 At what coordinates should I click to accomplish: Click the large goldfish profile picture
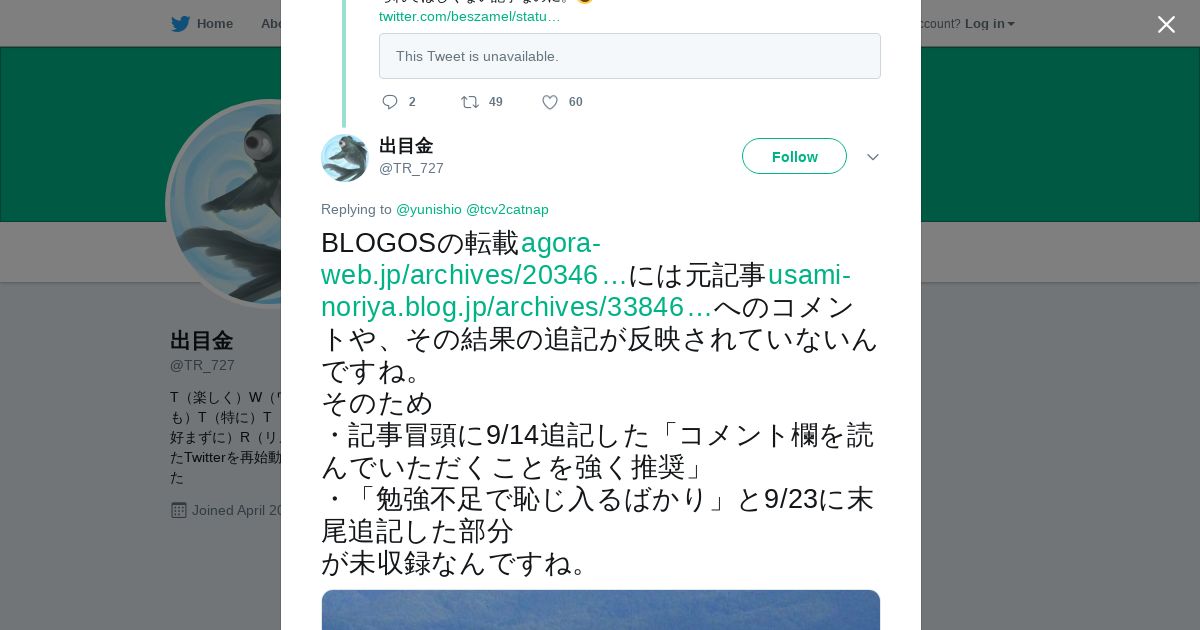(226, 204)
